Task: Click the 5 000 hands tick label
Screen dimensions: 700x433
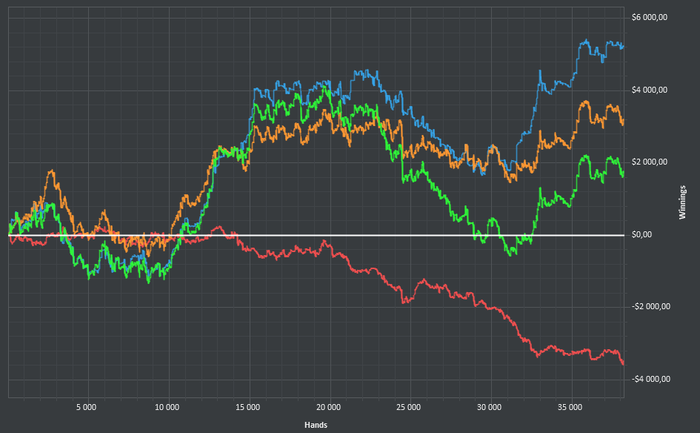Action: [86, 407]
